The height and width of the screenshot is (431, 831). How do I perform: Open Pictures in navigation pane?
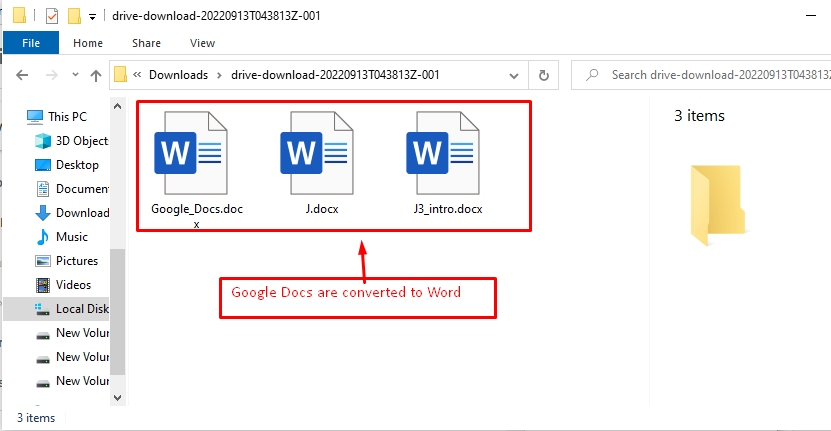[x=66, y=261]
